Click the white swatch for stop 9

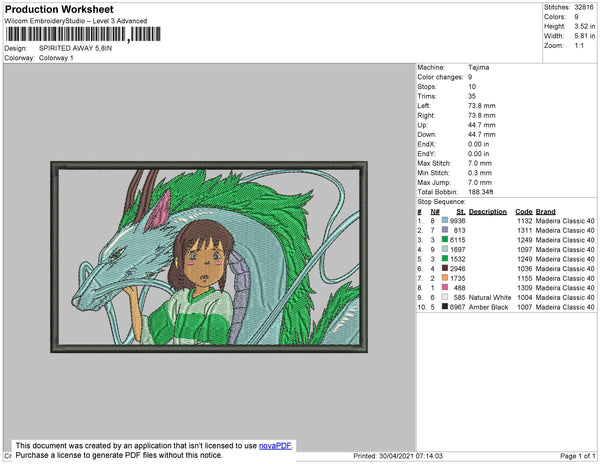point(445,297)
